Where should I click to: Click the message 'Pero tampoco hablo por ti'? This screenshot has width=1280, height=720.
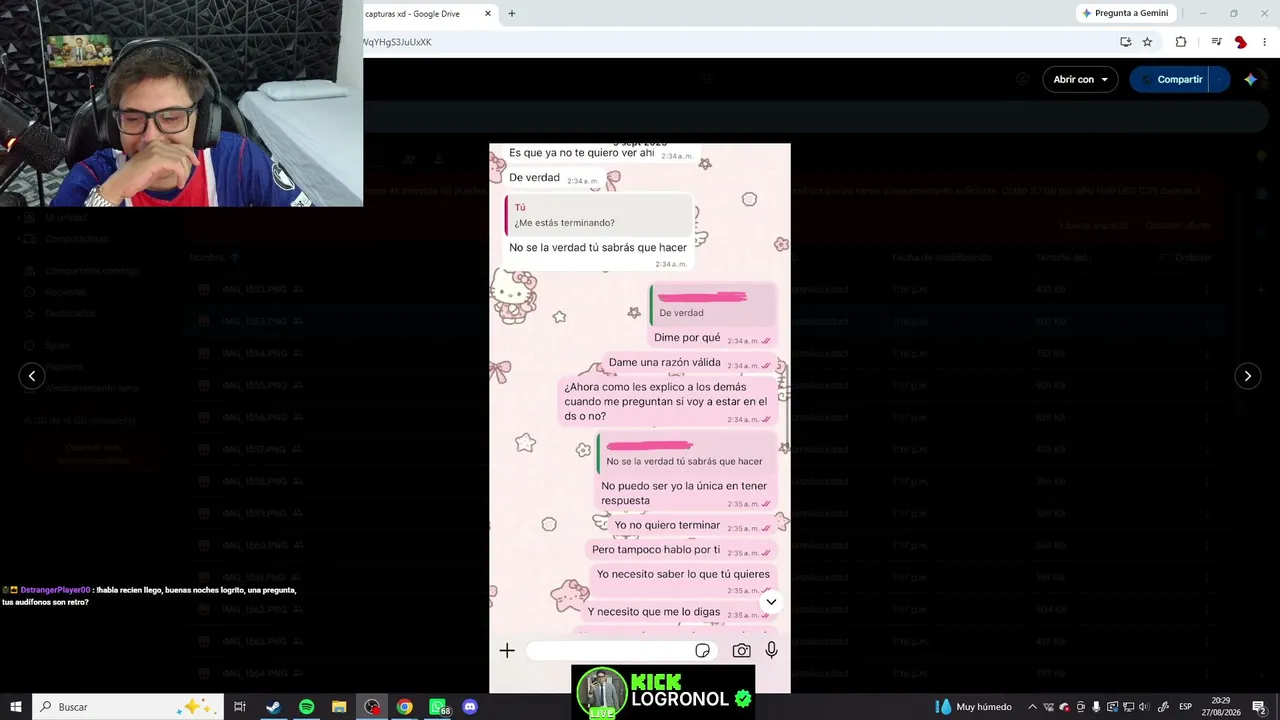tap(681, 550)
